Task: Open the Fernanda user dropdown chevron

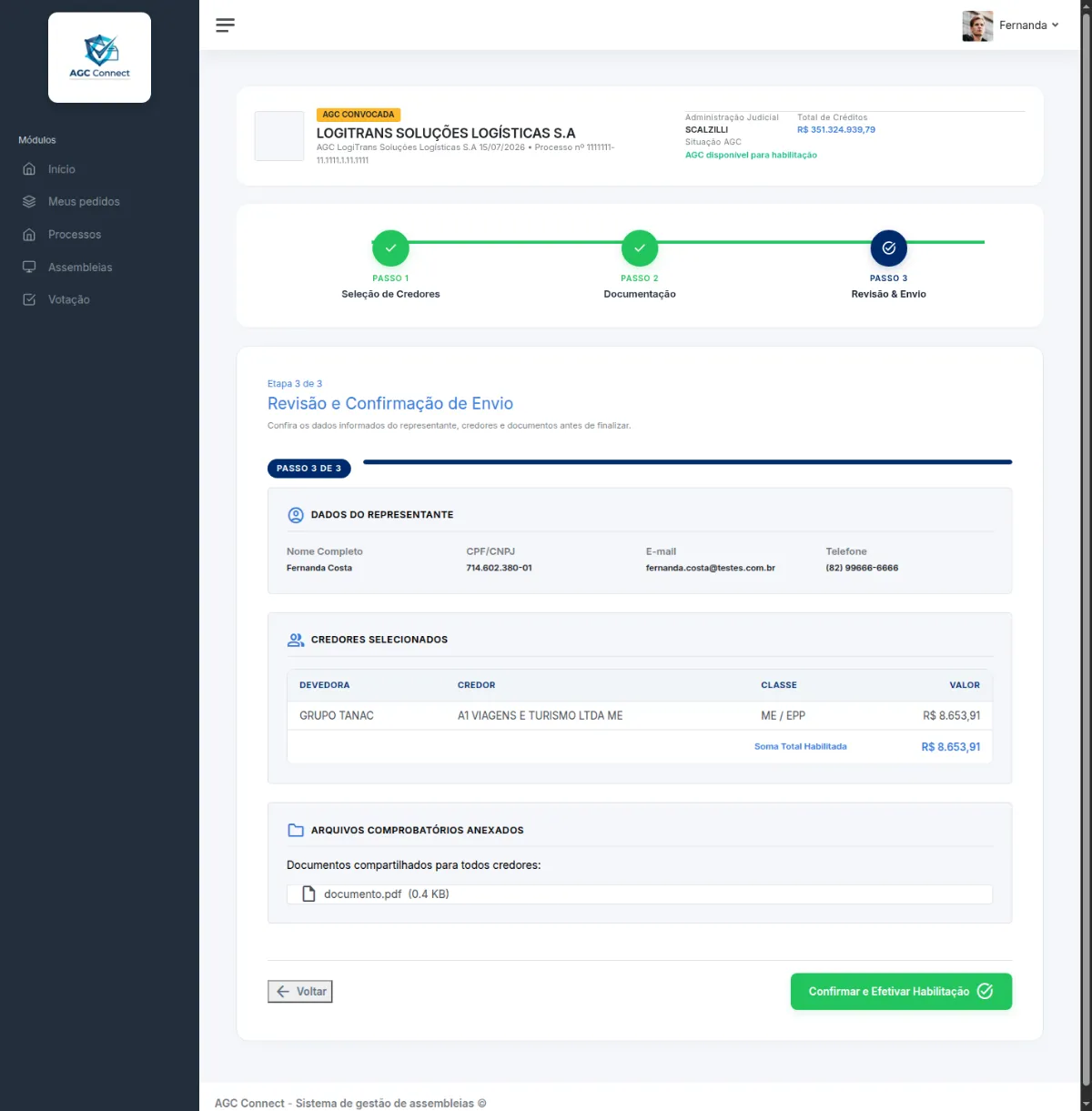Action: [1056, 25]
